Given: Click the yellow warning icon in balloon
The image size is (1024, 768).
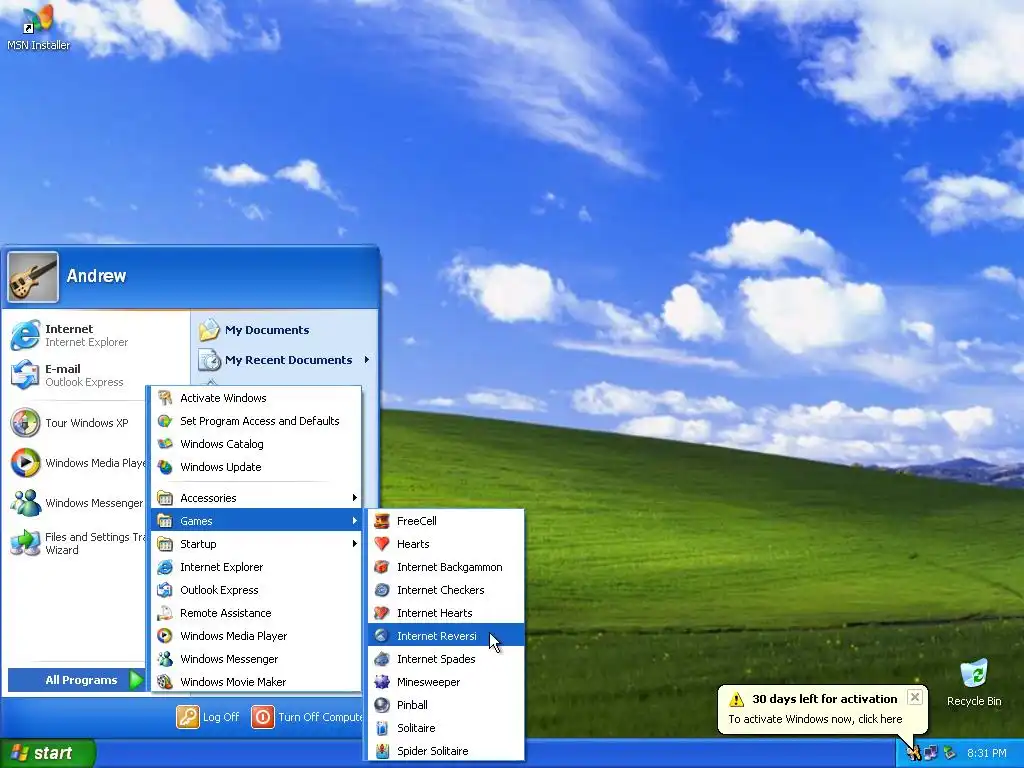Looking at the screenshot, I should 737,699.
